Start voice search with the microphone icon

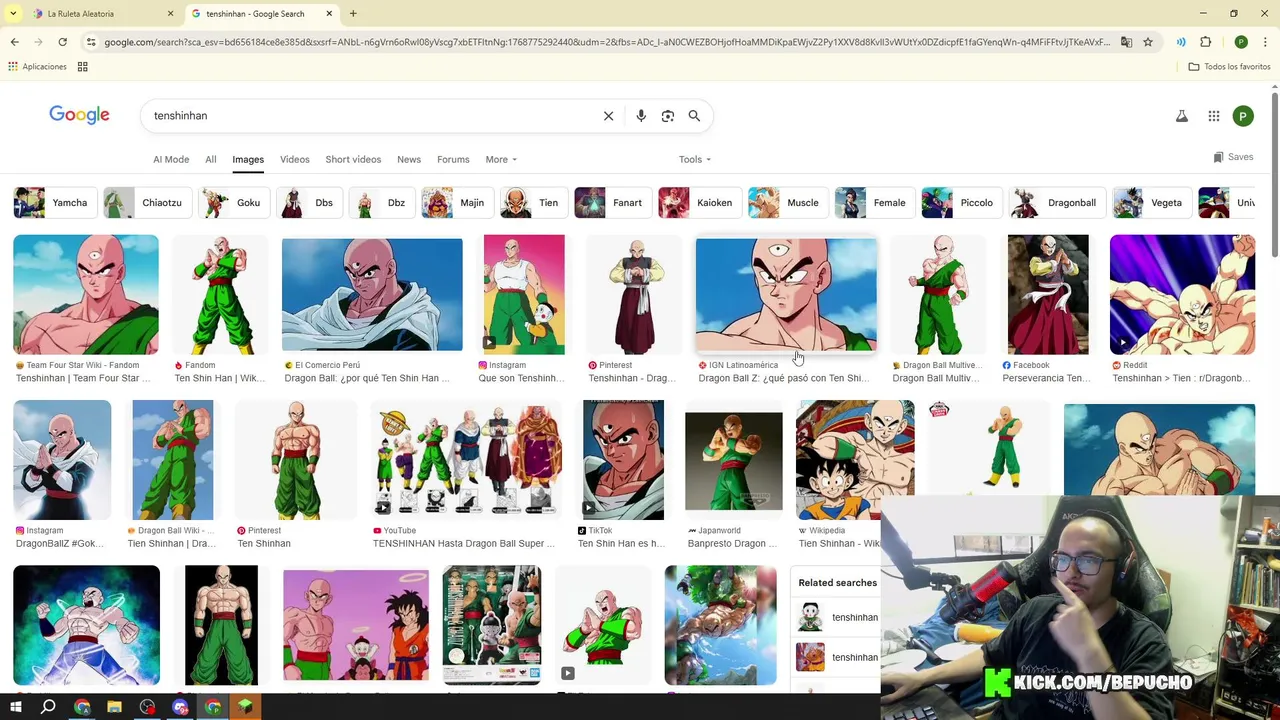641,116
